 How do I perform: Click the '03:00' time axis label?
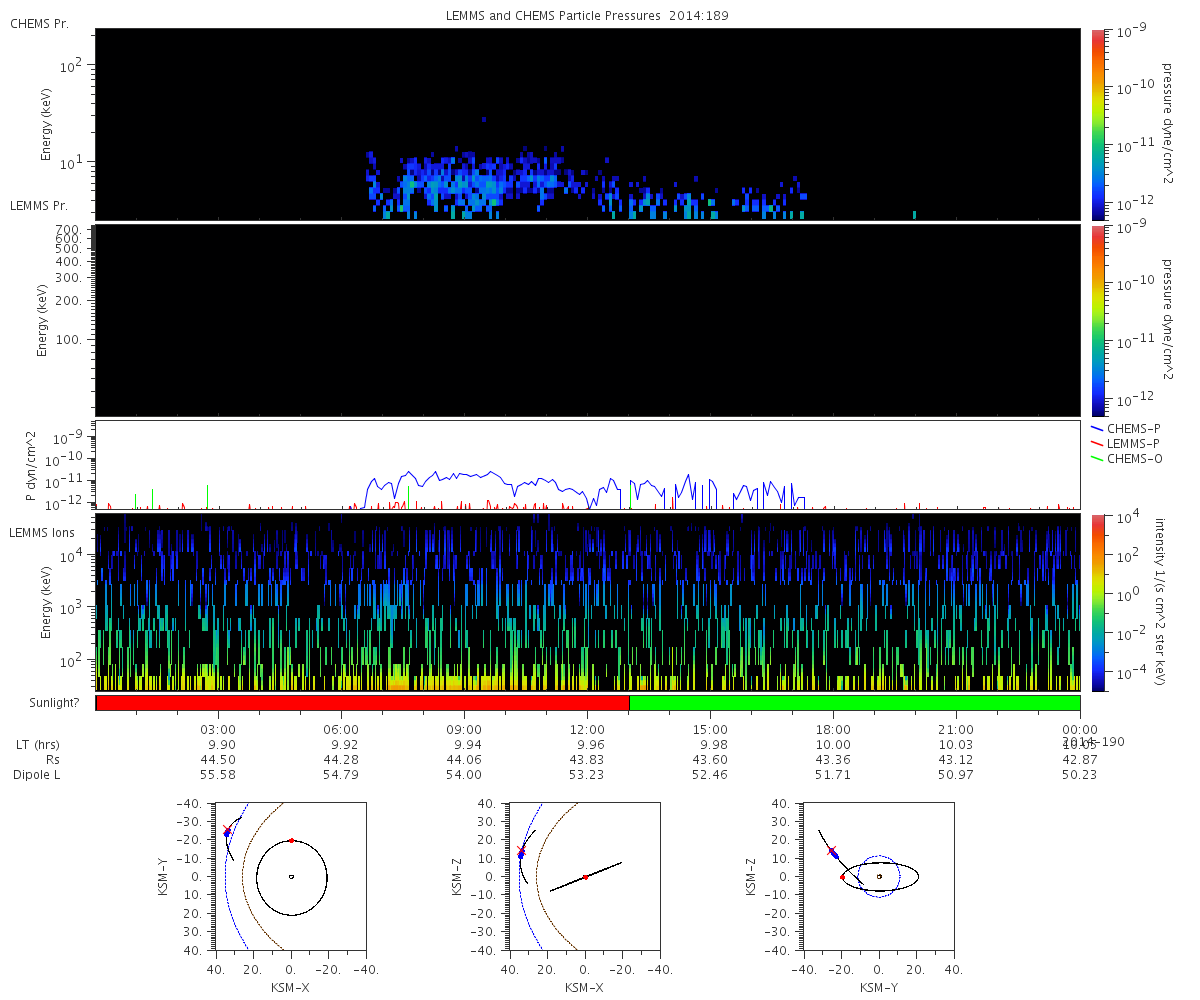point(219,730)
